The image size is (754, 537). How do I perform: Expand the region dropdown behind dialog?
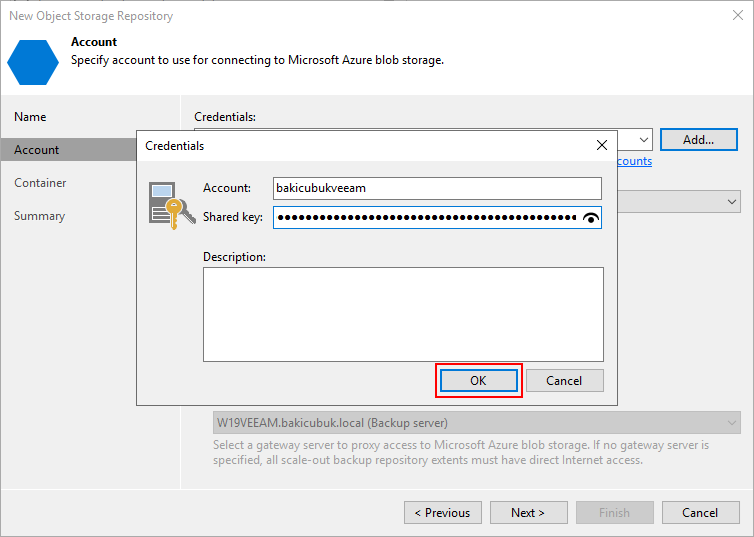pos(731,202)
